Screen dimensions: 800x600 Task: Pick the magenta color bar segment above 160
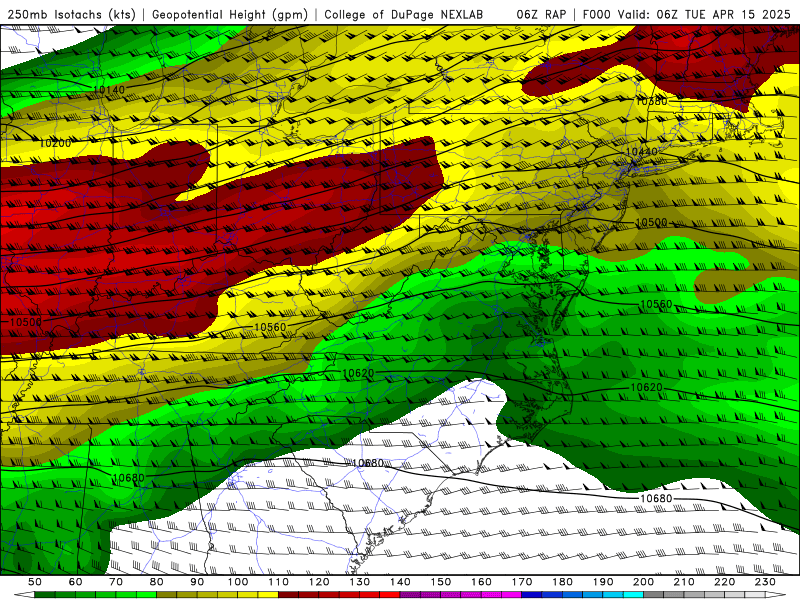pyautogui.click(x=491, y=595)
